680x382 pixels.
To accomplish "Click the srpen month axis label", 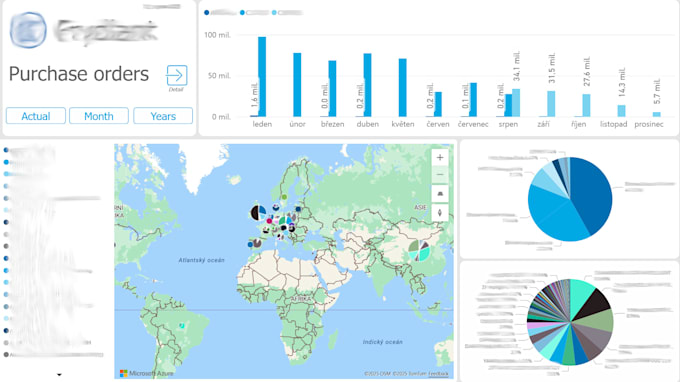I will (x=508, y=124).
